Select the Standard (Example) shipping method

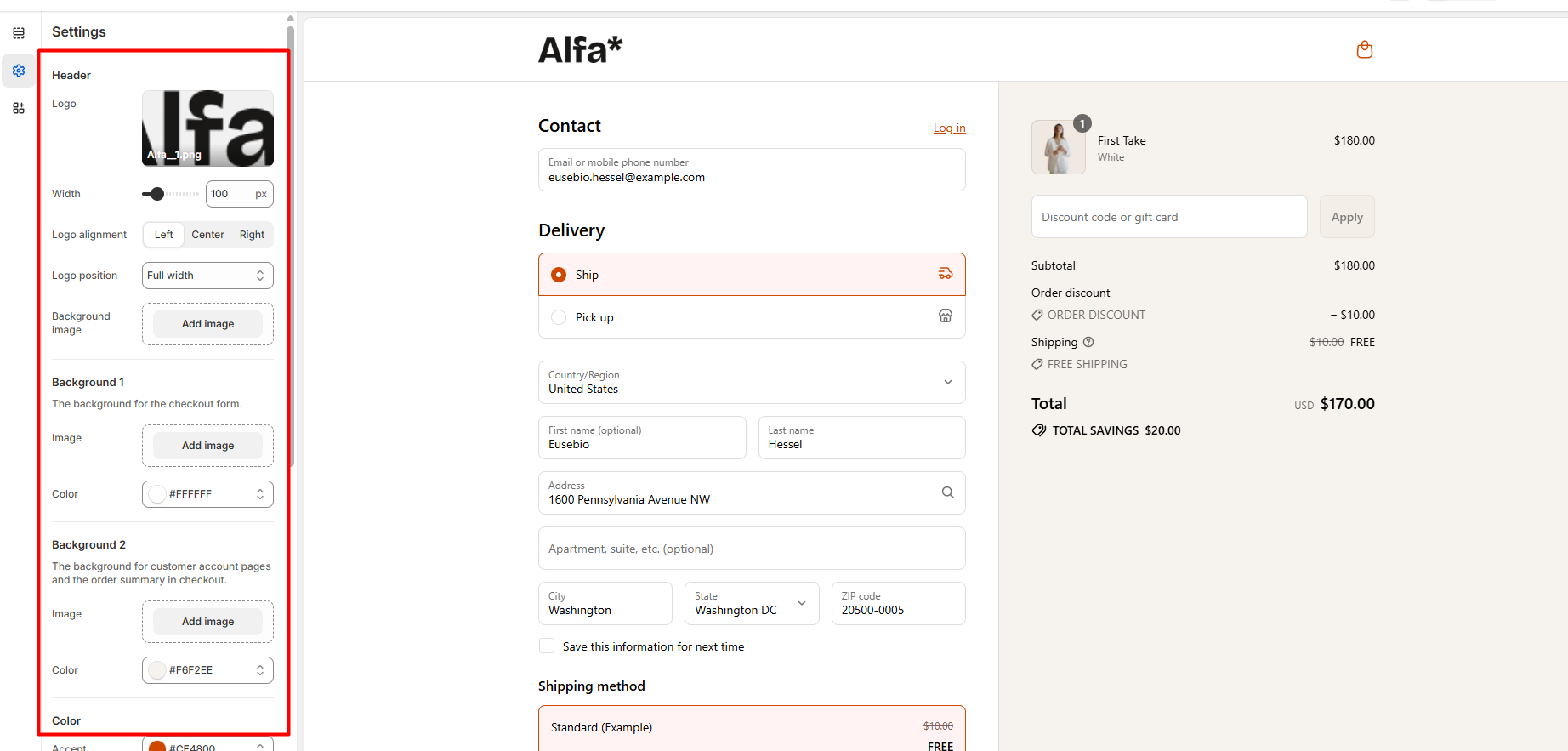pyautogui.click(x=752, y=729)
